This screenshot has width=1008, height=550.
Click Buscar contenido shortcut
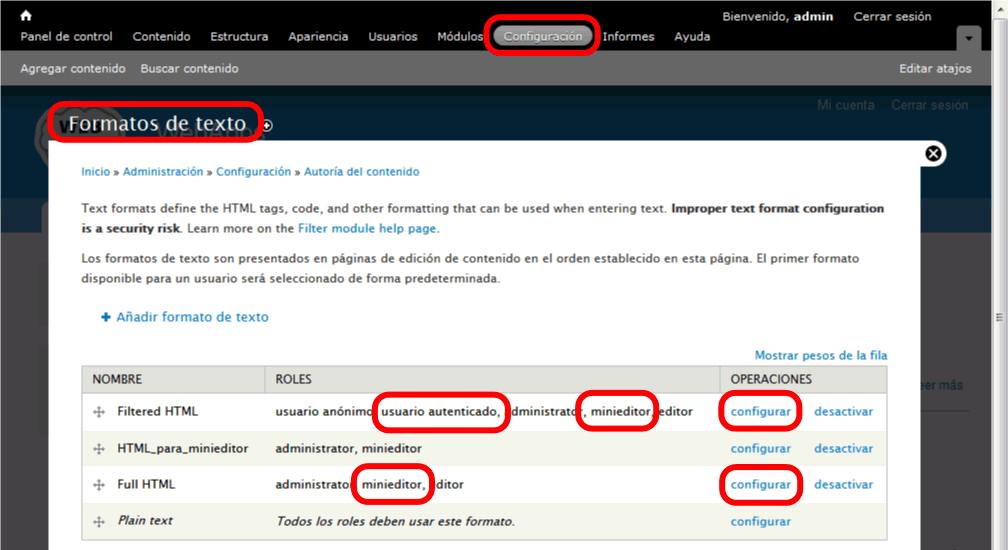click(x=189, y=69)
